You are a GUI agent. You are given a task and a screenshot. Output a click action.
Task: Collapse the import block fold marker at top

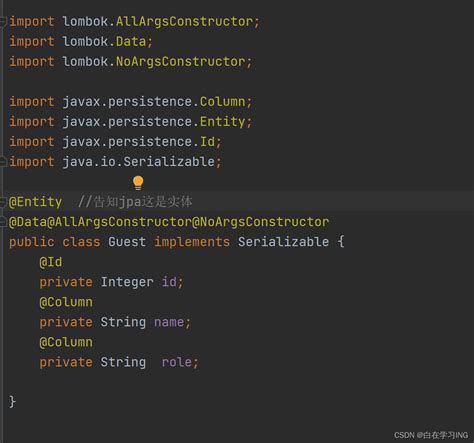point(3,22)
